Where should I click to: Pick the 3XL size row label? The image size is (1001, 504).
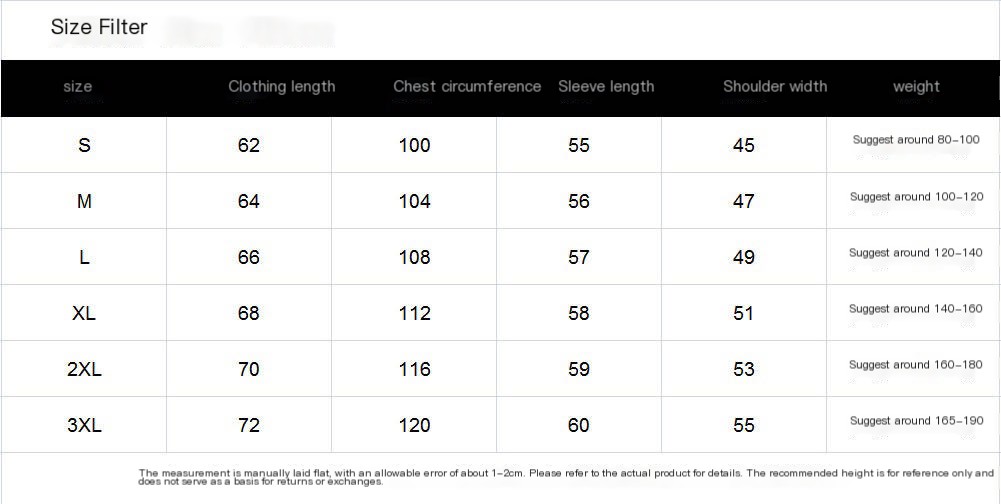coord(84,426)
